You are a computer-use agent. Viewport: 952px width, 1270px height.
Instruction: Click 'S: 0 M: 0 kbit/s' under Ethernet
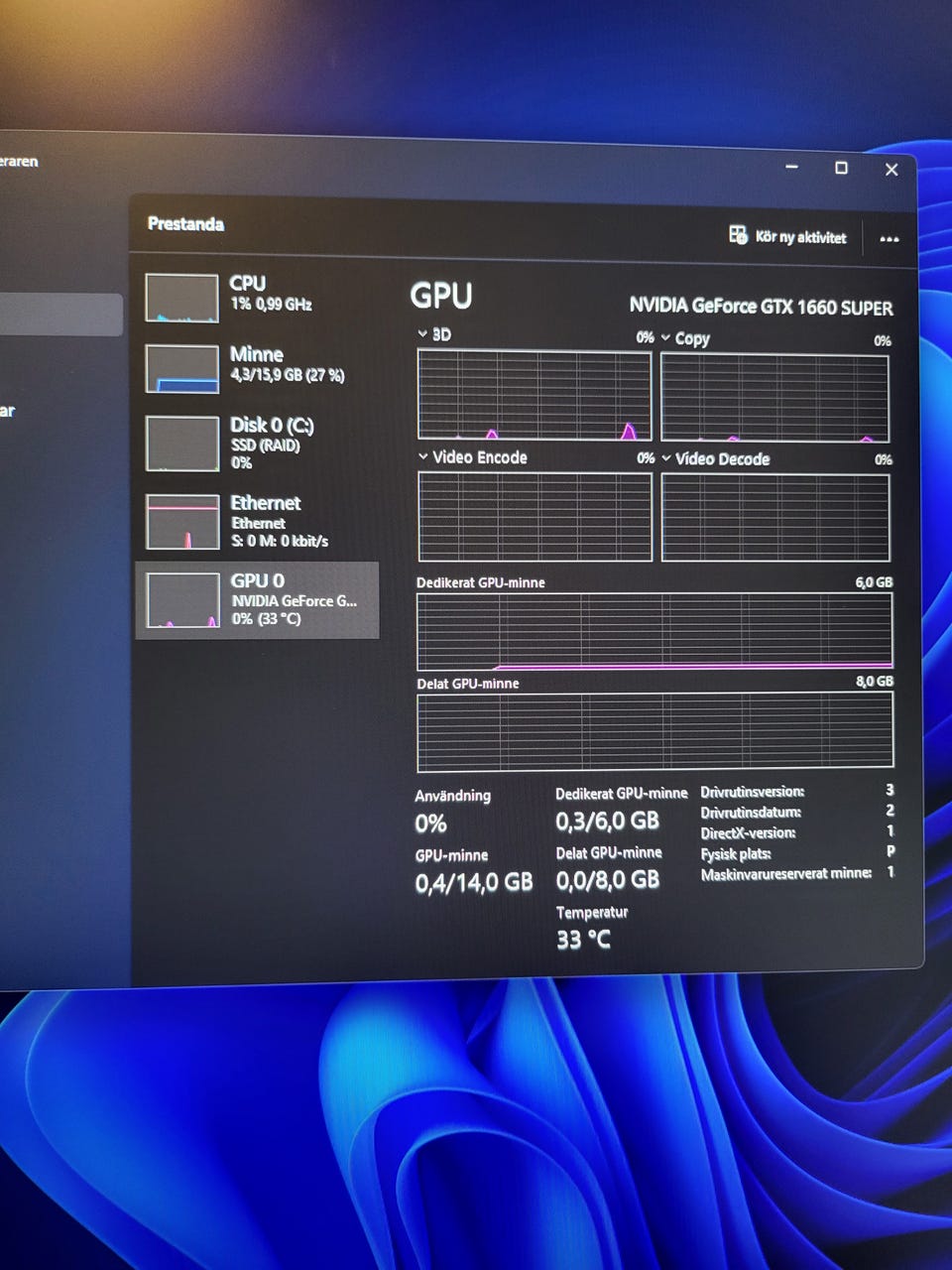tap(280, 541)
